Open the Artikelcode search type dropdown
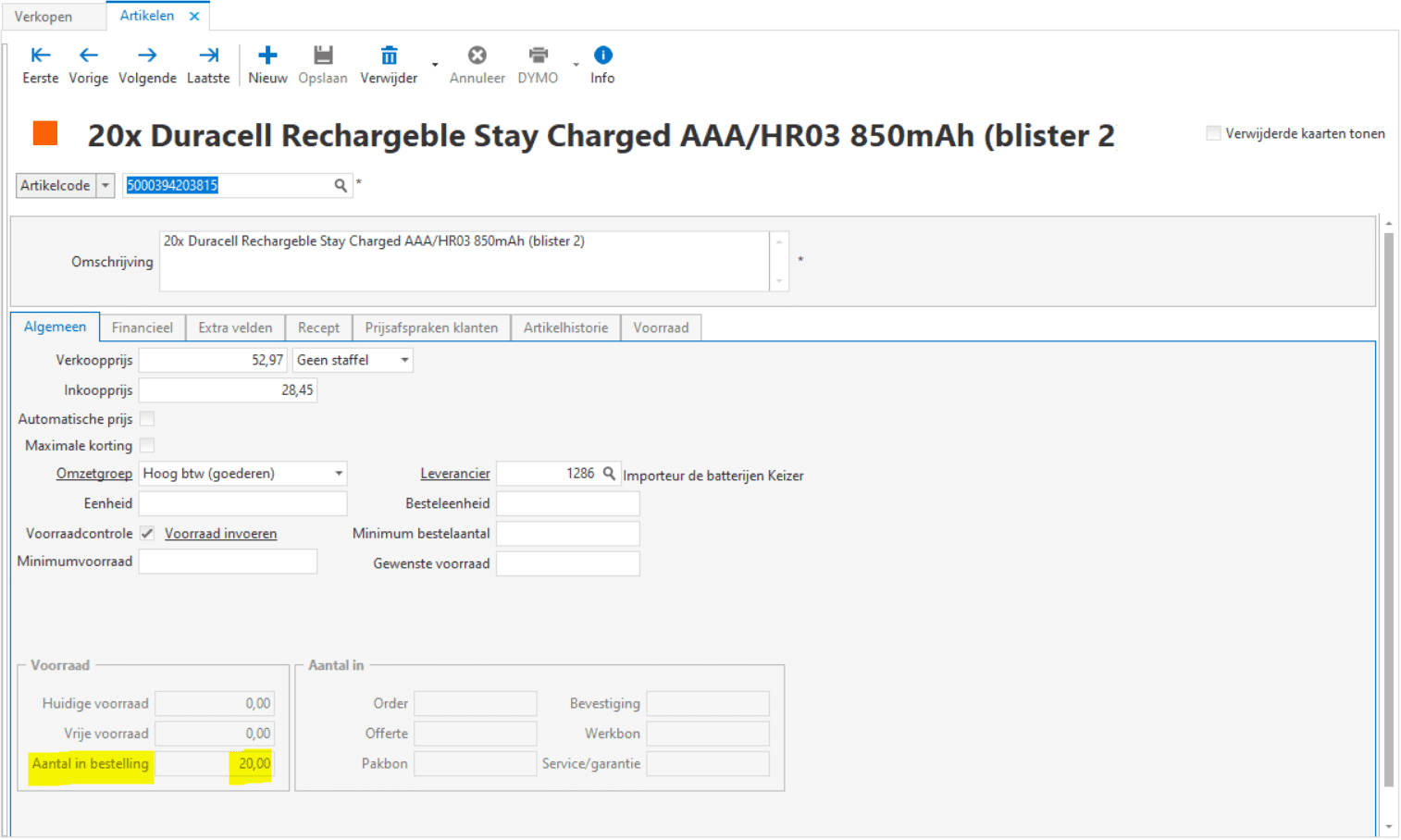 point(105,186)
